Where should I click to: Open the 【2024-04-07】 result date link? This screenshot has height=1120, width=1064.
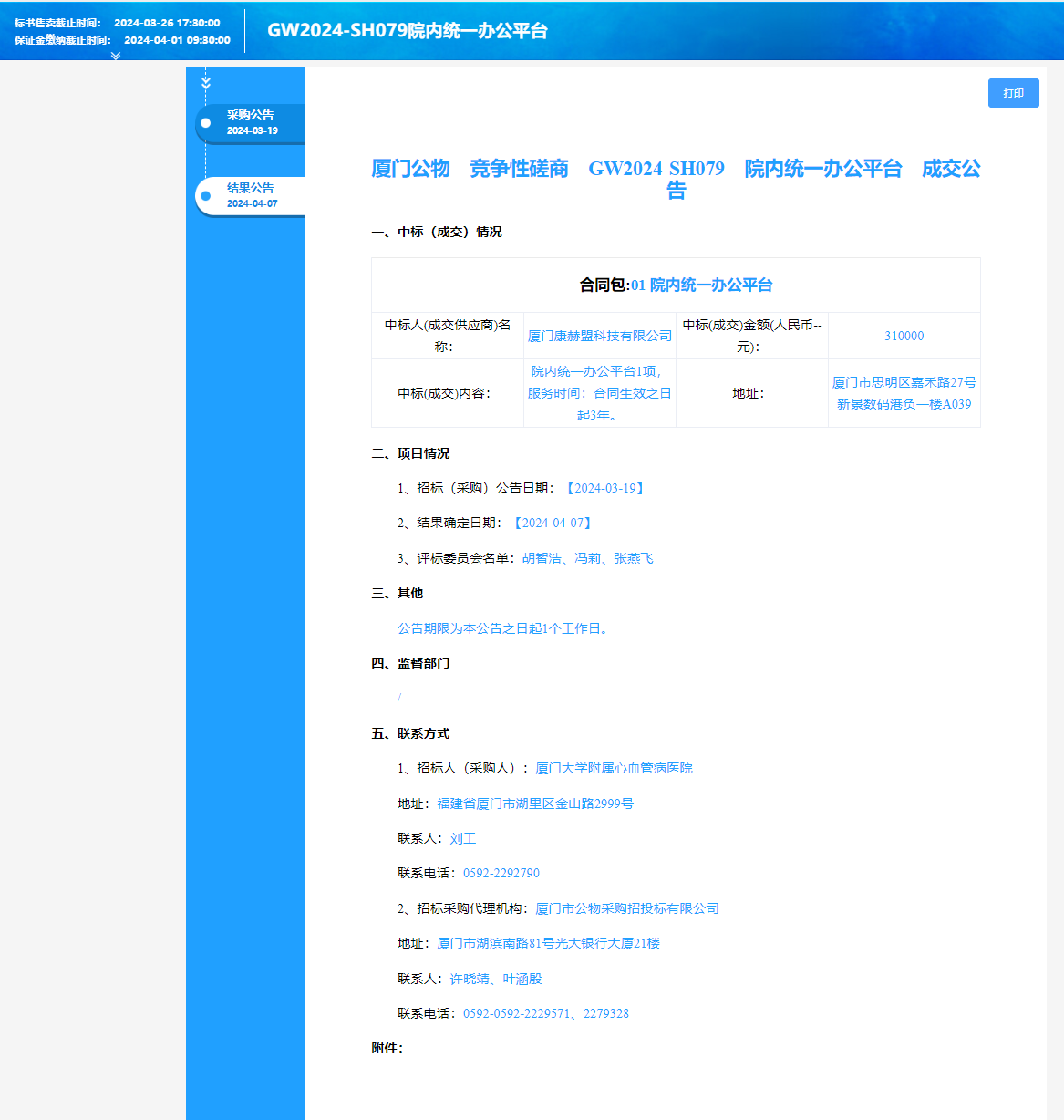click(x=552, y=523)
